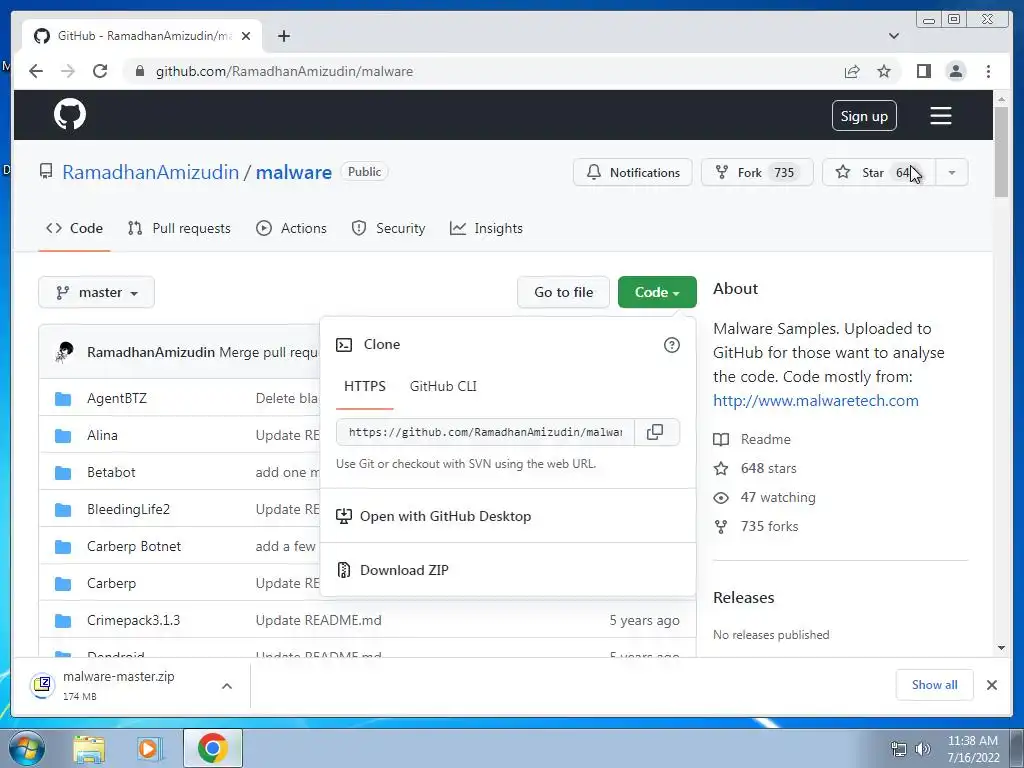Follow the malwaretech.com link
The height and width of the screenshot is (768, 1024).
click(x=816, y=401)
